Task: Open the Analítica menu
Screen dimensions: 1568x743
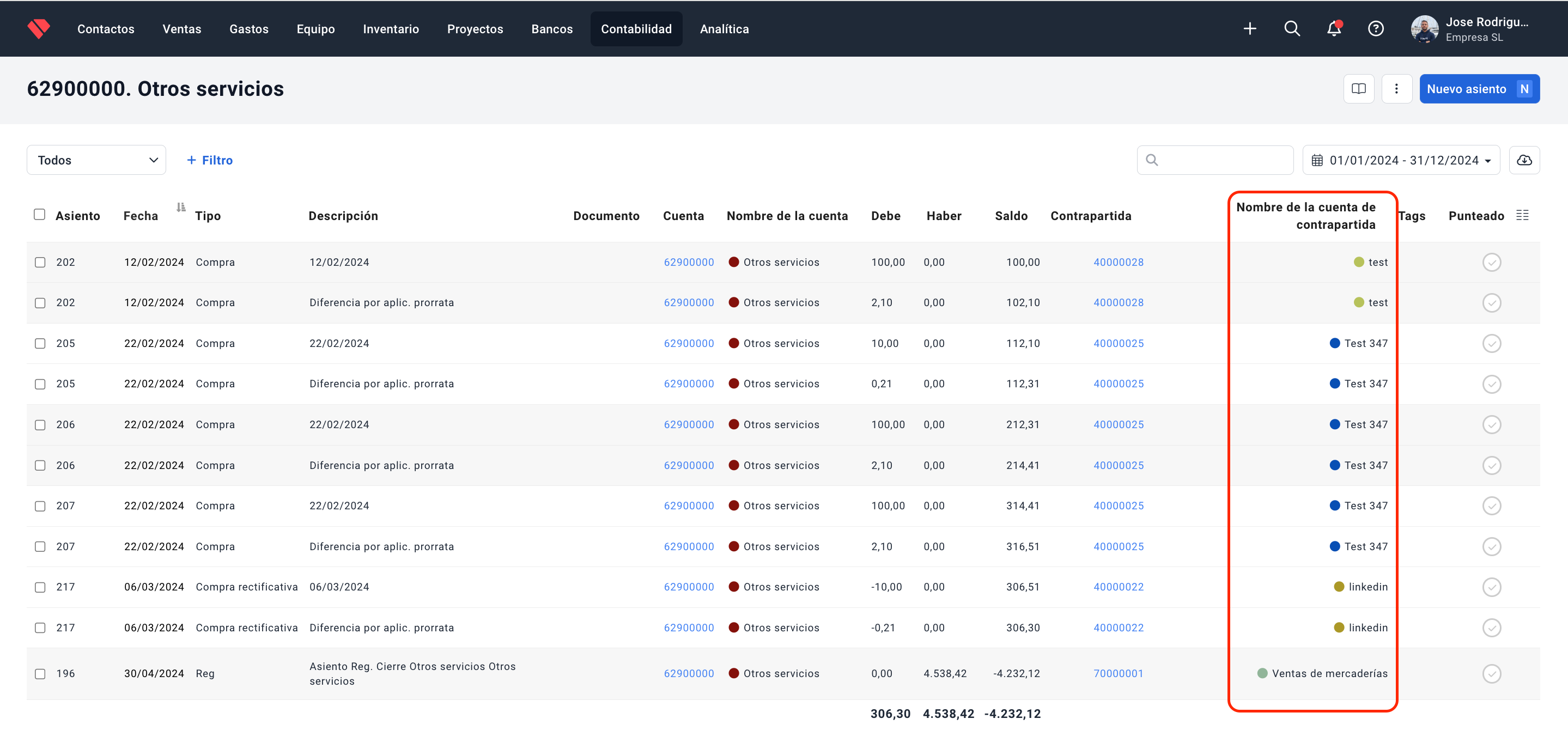Action: click(725, 29)
